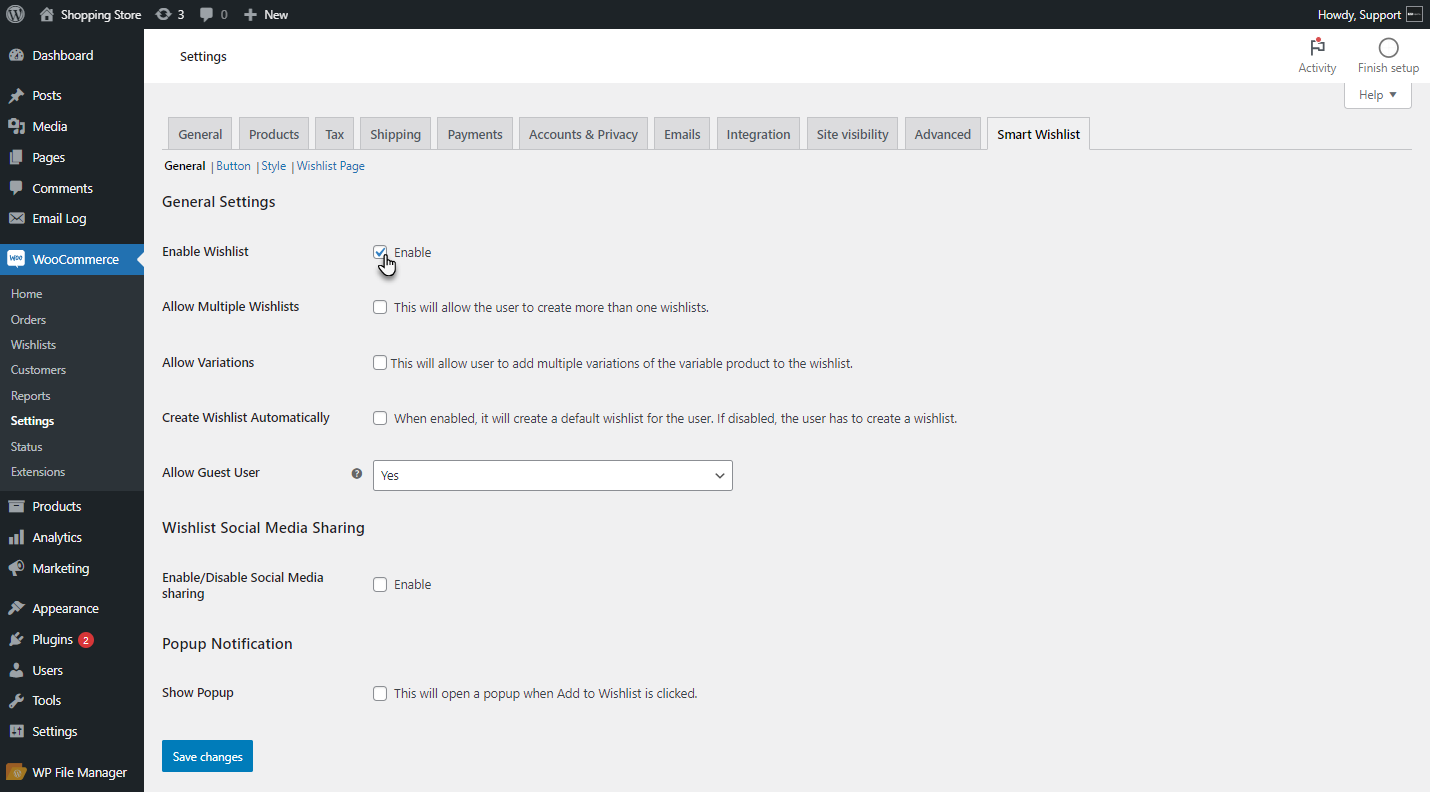Click the plus New icon
1430x792 pixels.
click(250, 15)
